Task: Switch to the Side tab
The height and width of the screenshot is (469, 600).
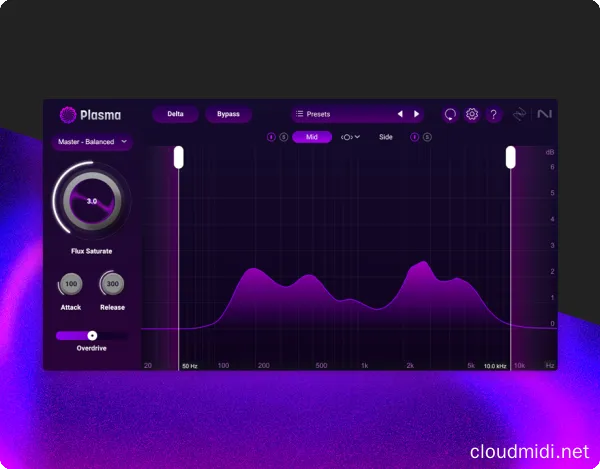Action: 385,137
